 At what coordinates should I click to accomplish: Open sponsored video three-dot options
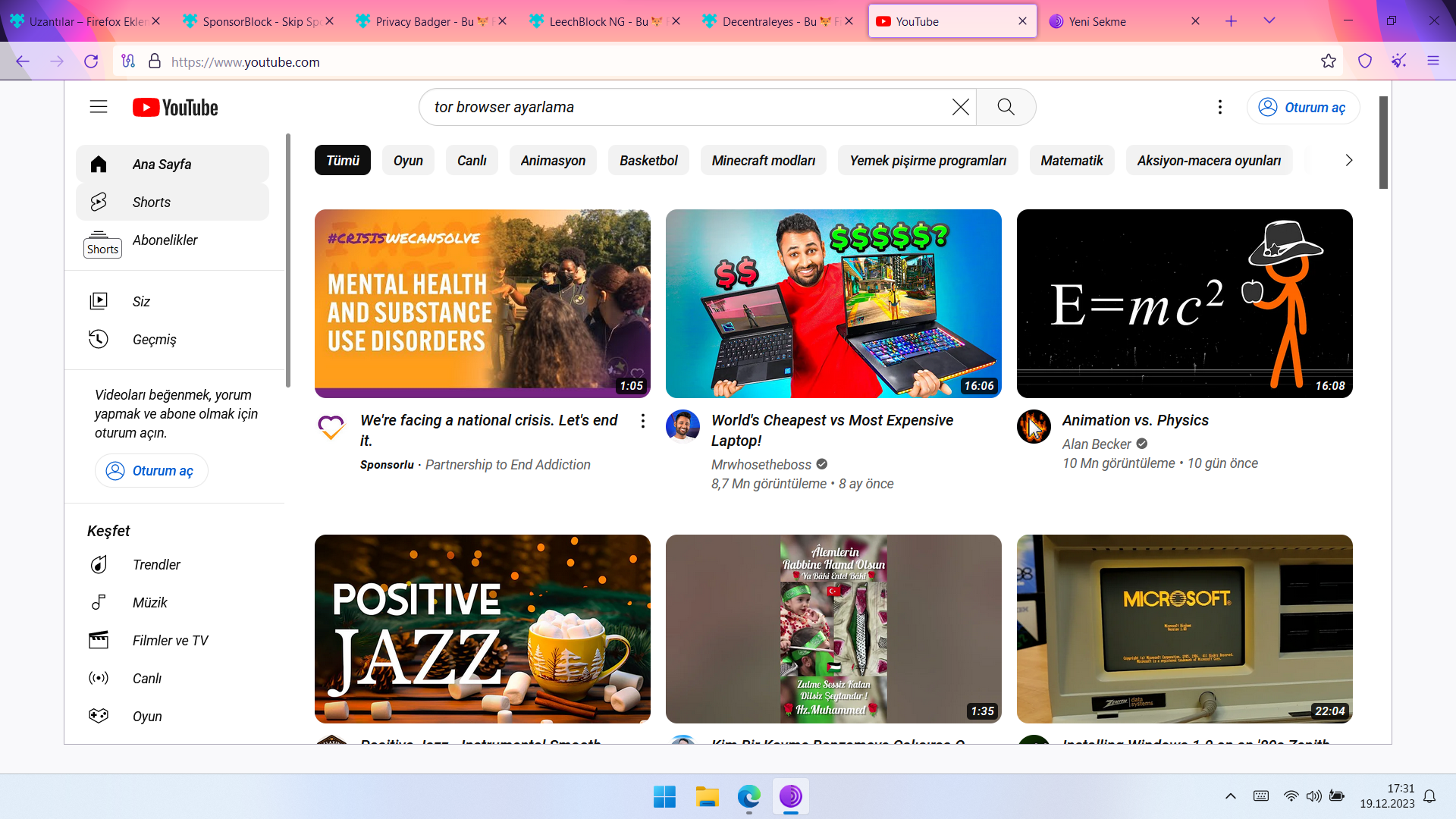pos(642,421)
